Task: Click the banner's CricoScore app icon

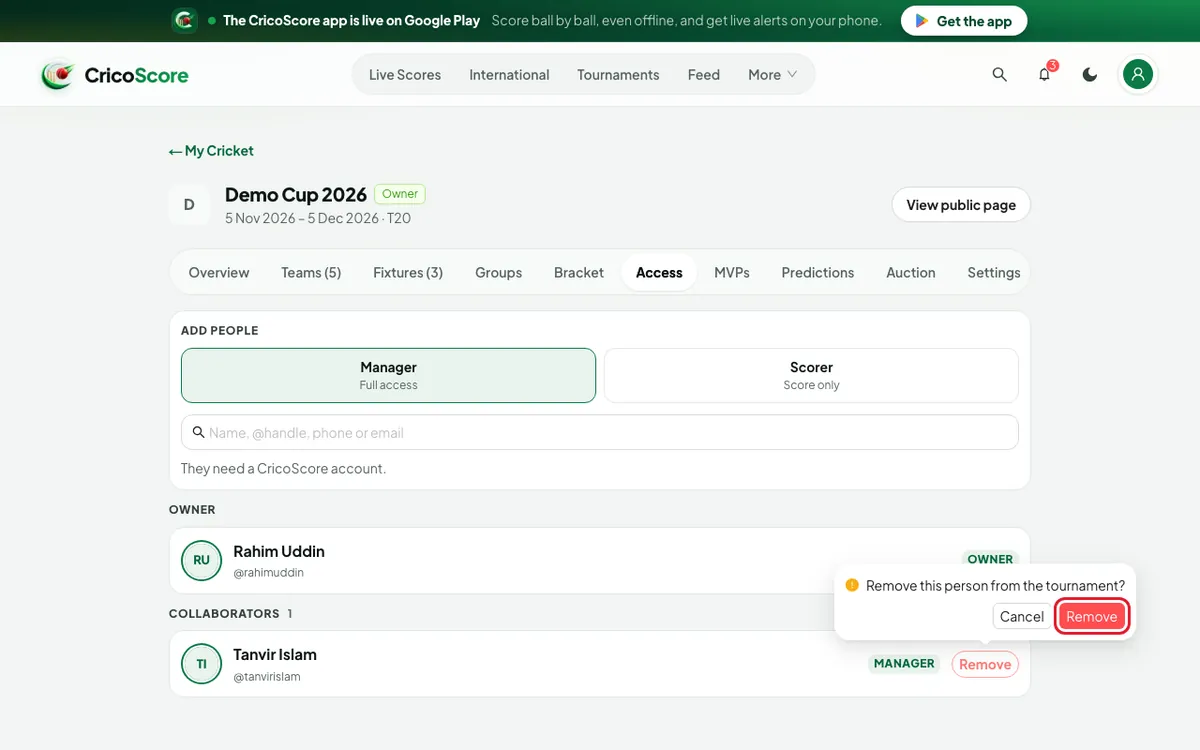Action: [x=184, y=20]
